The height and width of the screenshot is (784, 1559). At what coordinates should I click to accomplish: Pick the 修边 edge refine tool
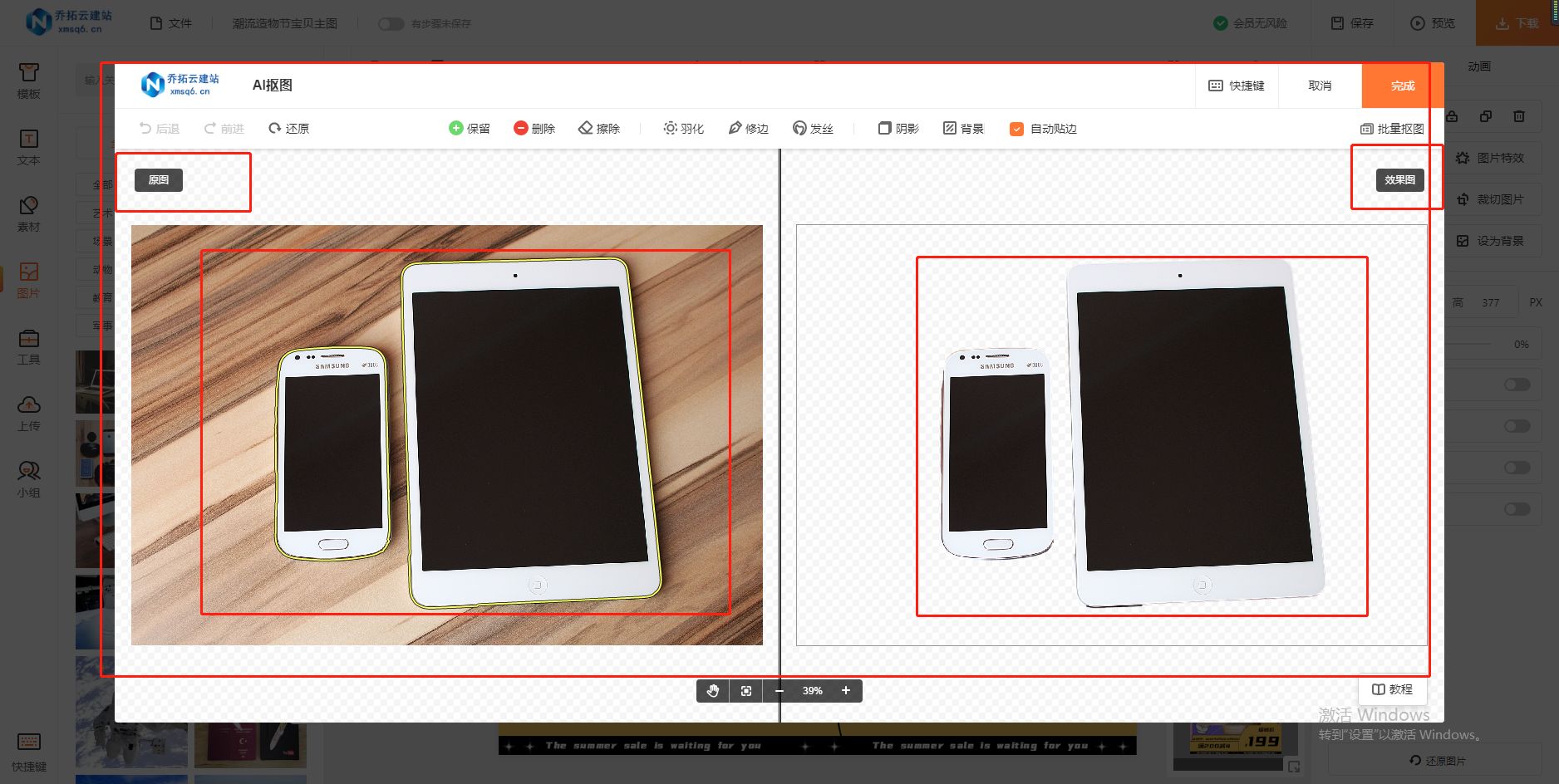tap(748, 128)
